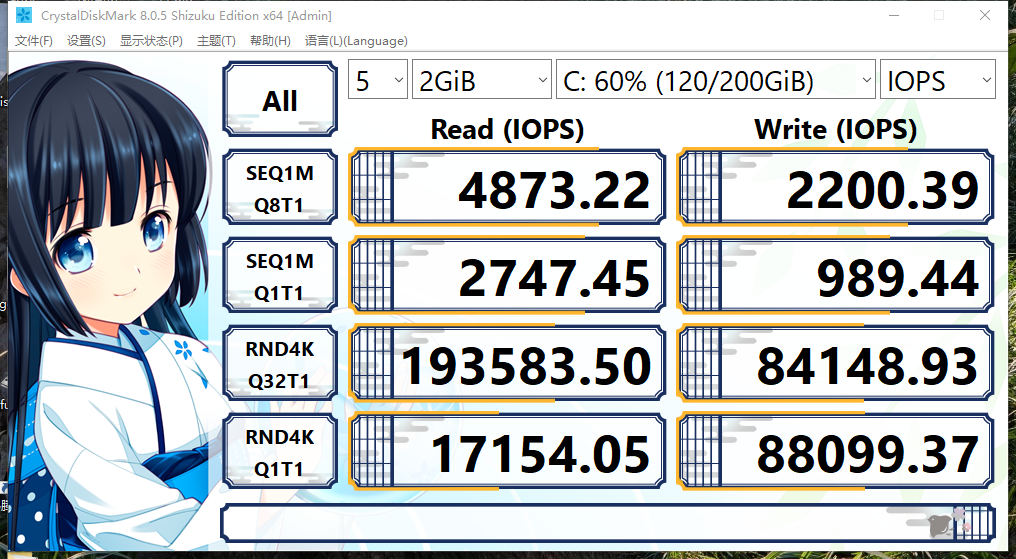The width and height of the screenshot is (1016, 559).
Task: Open the 文件(F) menu
Action: click(34, 41)
